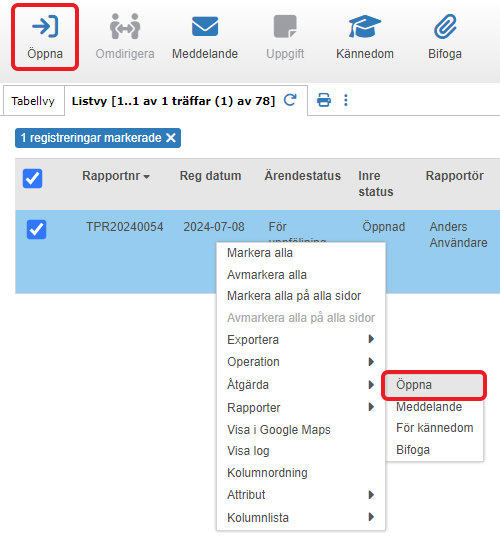Screen dimensions: 500x540
Task: Click the printer icon
Action: click(324, 100)
